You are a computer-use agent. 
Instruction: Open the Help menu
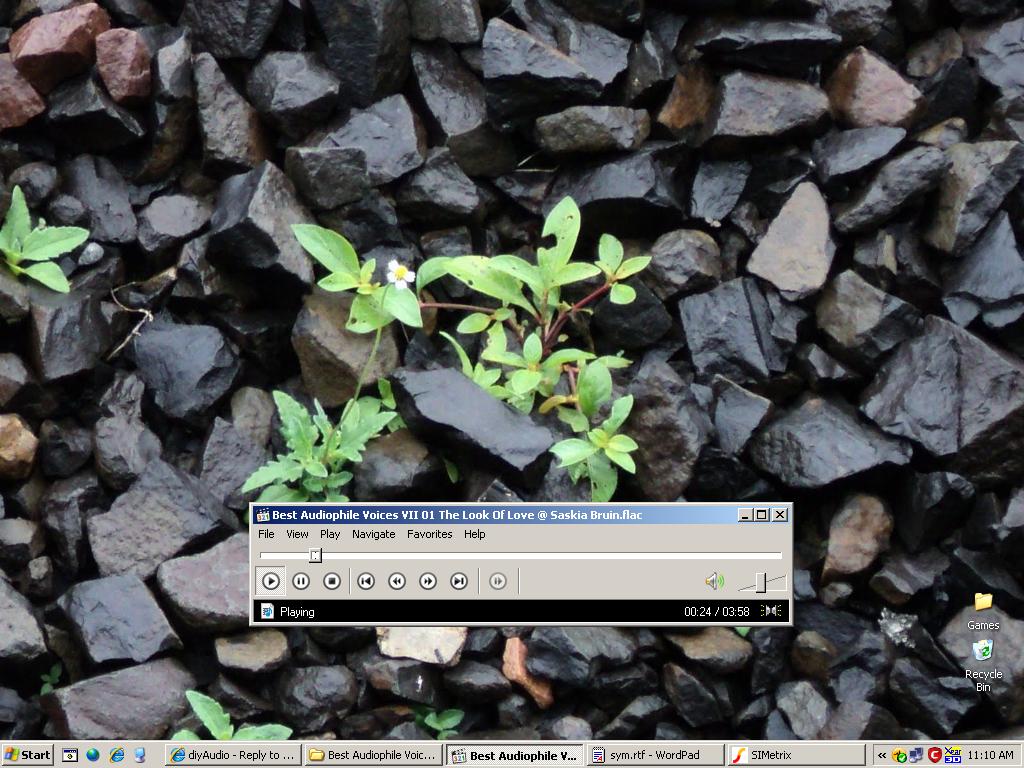475,534
